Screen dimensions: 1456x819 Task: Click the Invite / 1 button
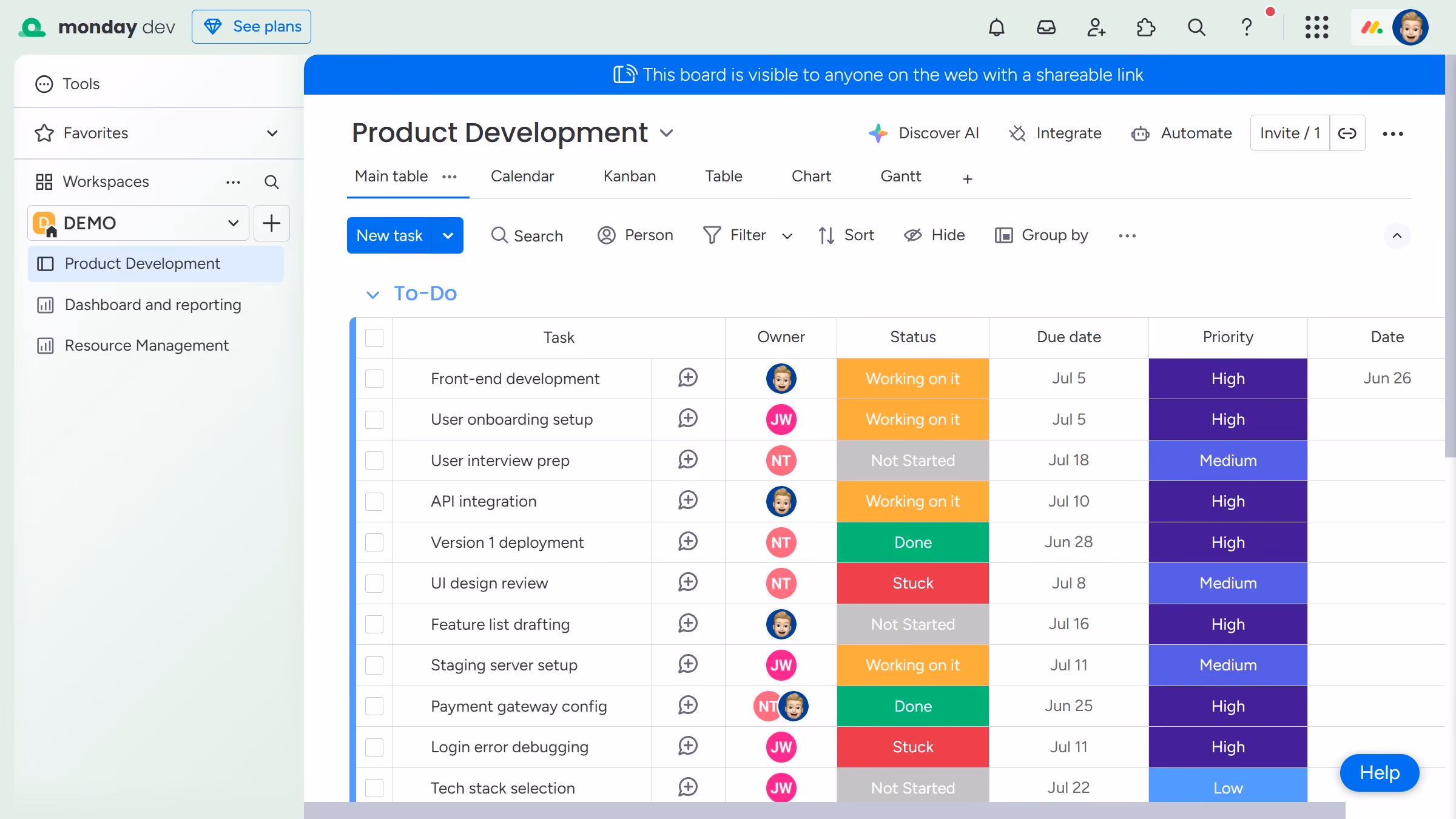[x=1290, y=133]
